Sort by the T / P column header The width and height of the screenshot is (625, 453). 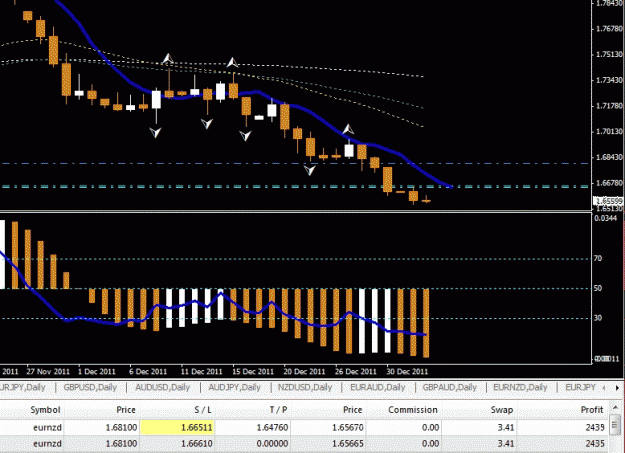[279, 410]
